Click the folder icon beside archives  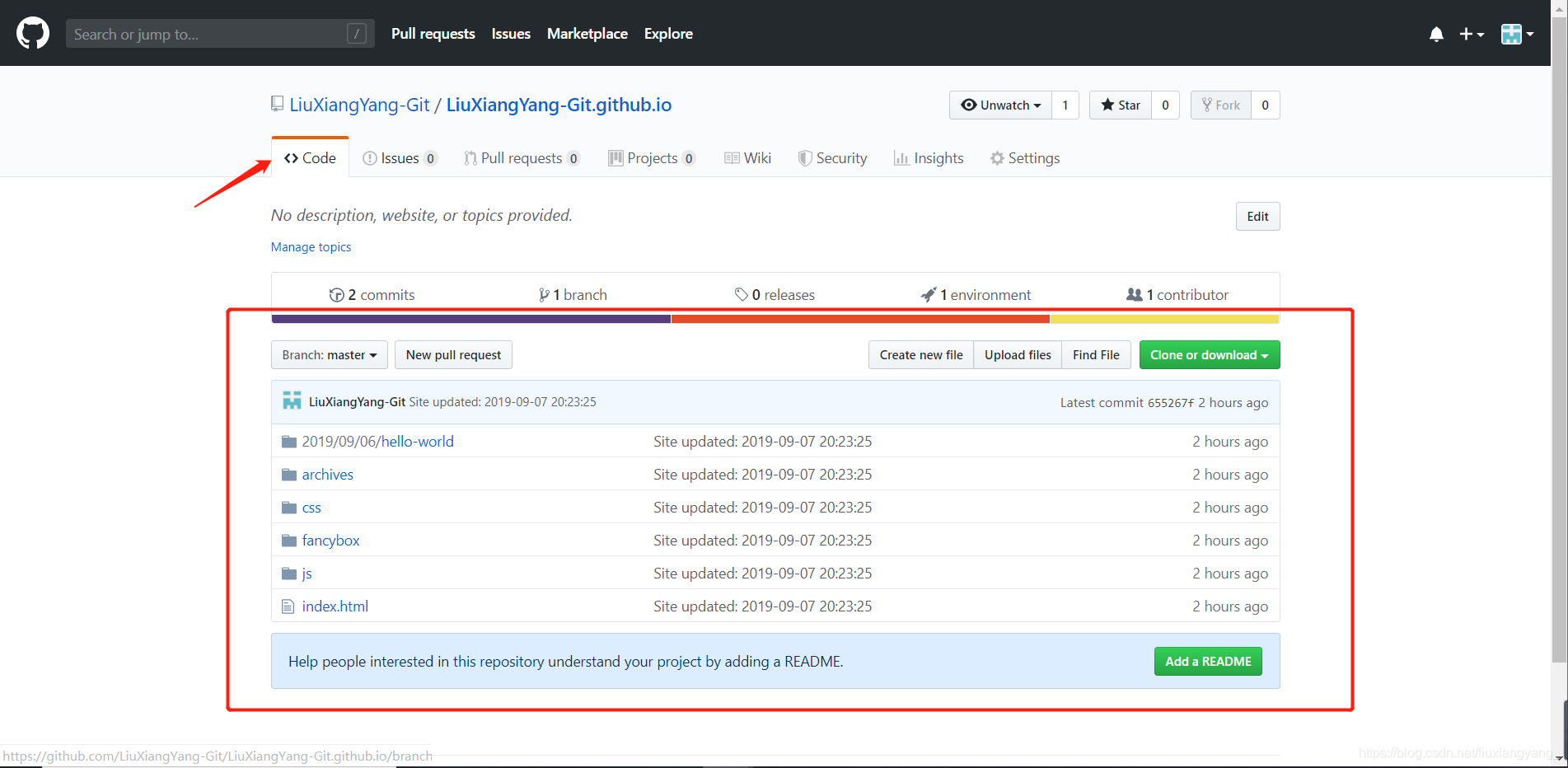[x=288, y=475]
